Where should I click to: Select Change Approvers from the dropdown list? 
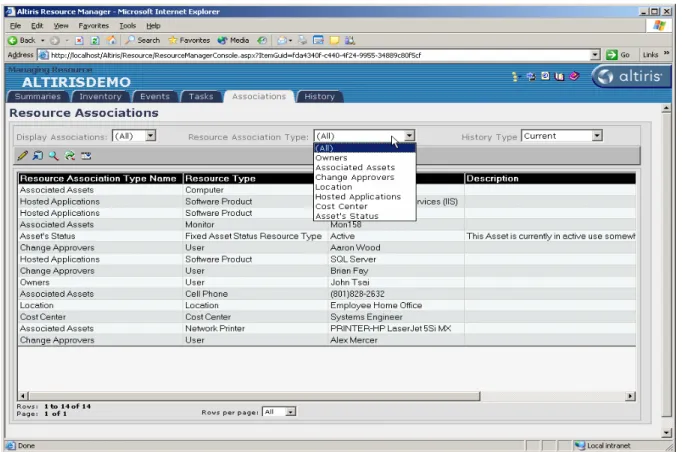click(x=364, y=177)
